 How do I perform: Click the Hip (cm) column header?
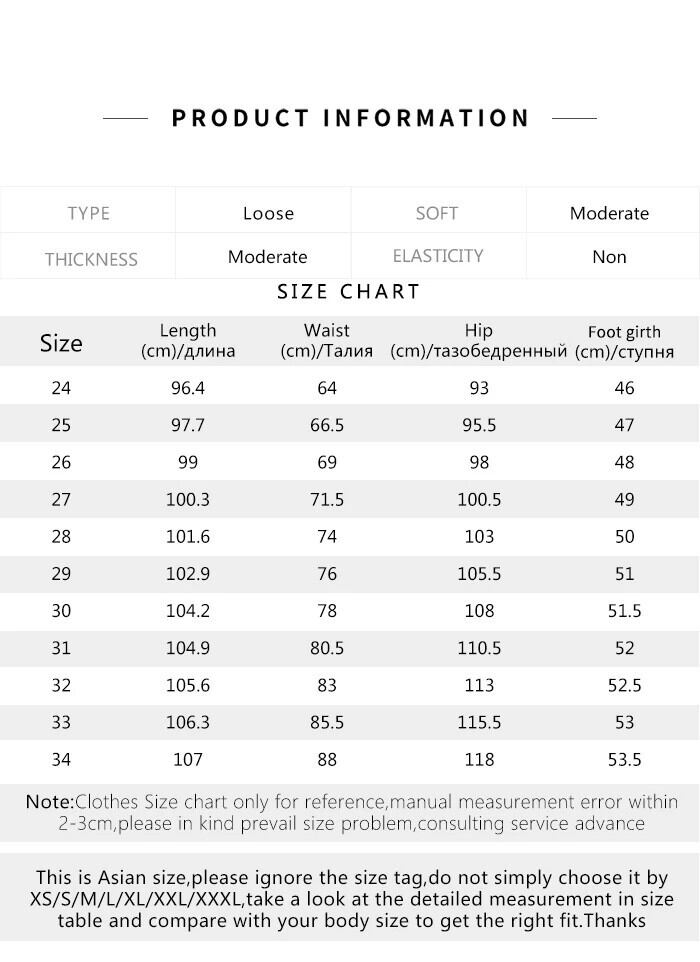(479, 340)
